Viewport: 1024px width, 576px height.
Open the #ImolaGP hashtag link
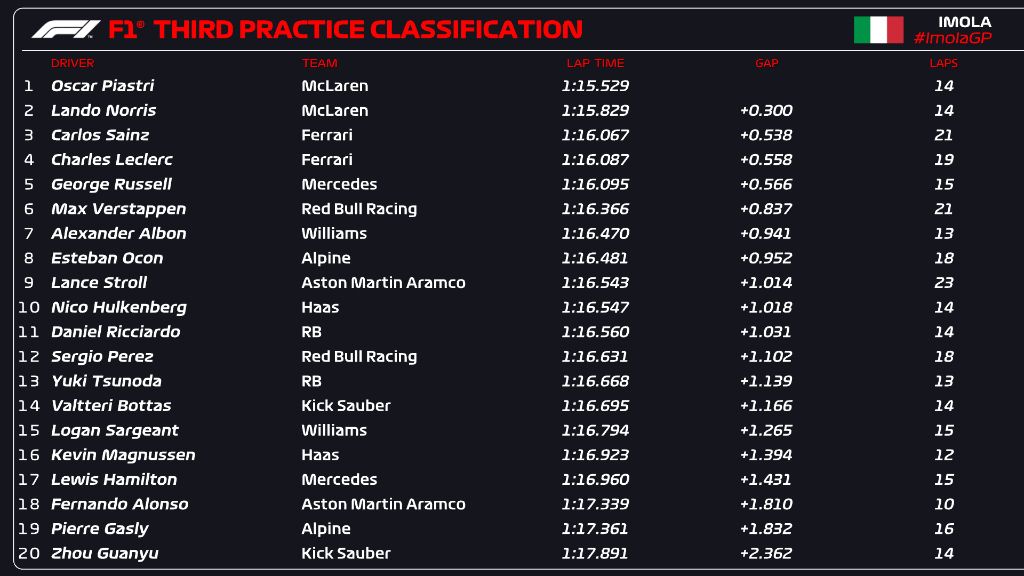point(952,39)
